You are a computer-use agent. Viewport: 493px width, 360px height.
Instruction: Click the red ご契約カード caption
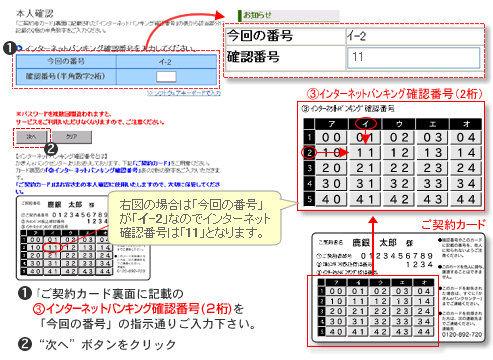(453, 224)
